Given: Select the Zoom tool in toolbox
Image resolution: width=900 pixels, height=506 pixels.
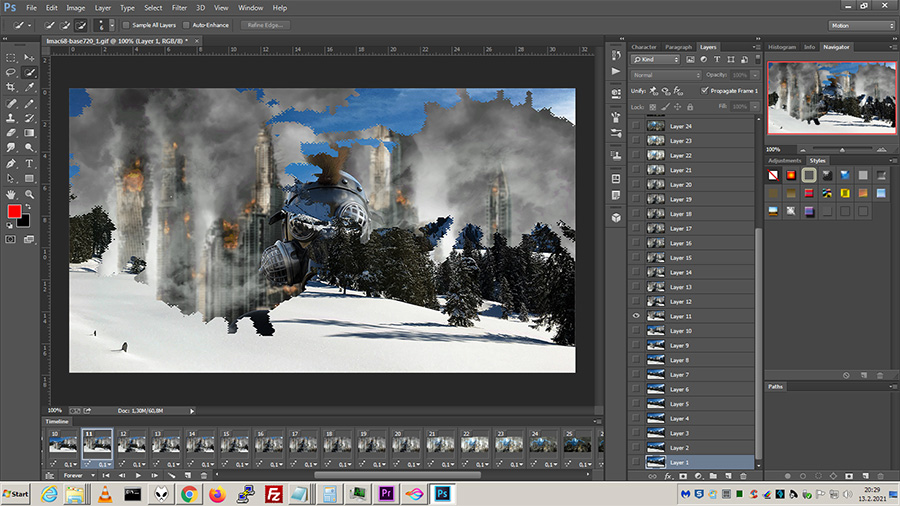Looking at the screenshot, I should (x=29, y=194).
